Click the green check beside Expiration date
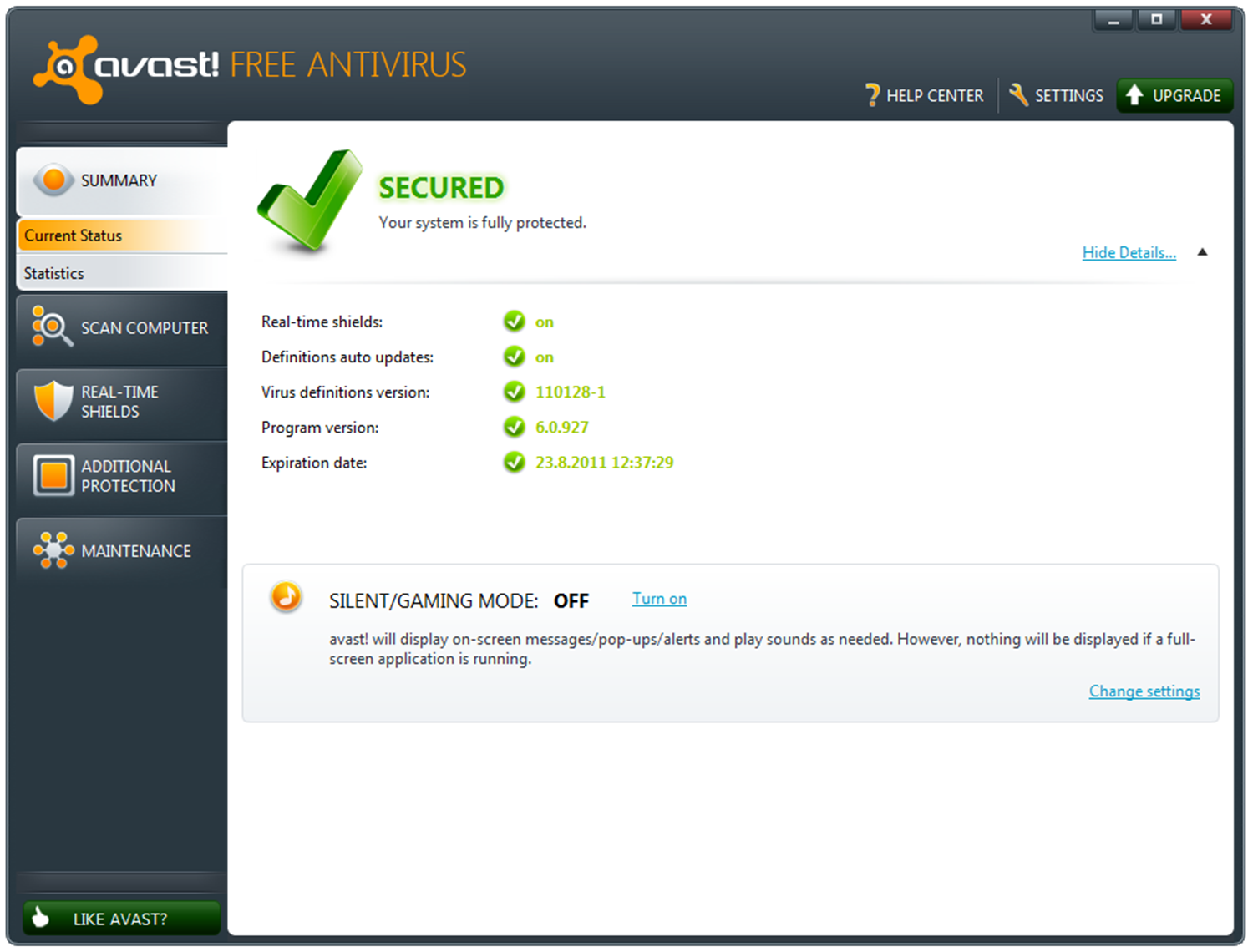This screenshot has height=952, width=1253. pos(514,462)
